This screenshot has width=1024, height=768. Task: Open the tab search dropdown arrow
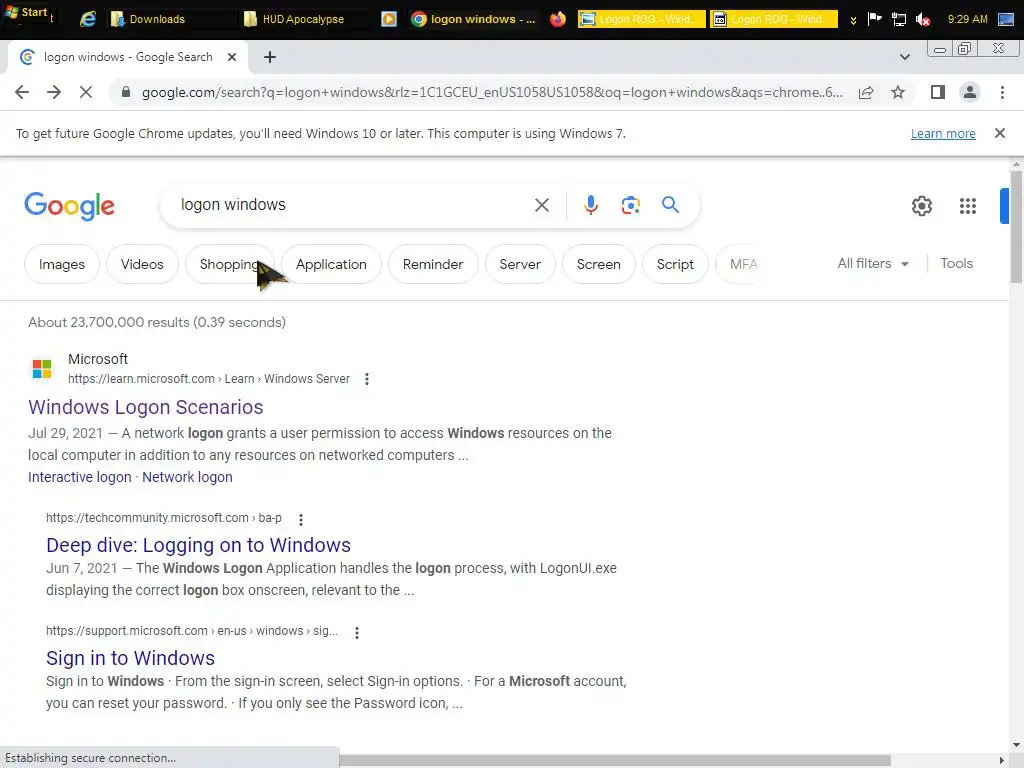[x=904, y=57]
